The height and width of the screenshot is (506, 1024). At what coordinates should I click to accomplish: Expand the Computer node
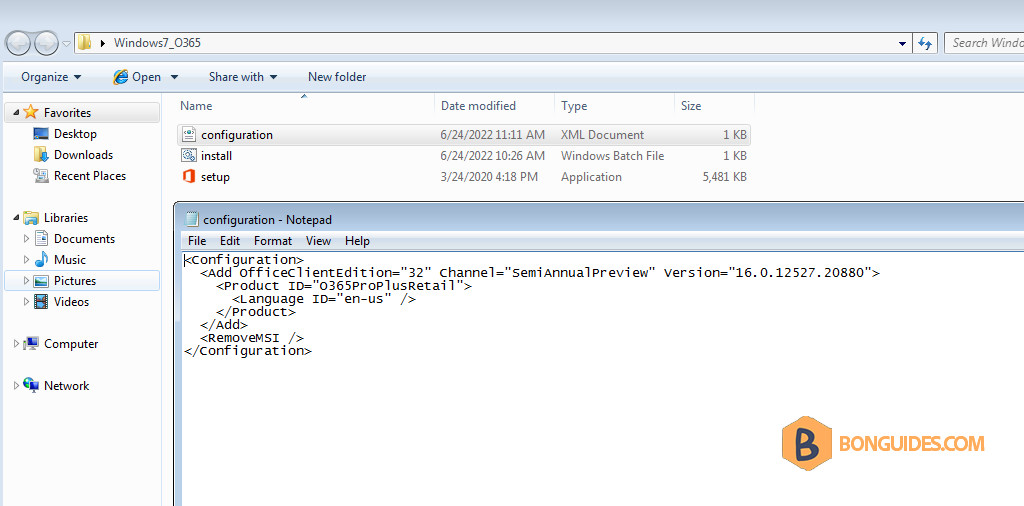pos(16,343)
